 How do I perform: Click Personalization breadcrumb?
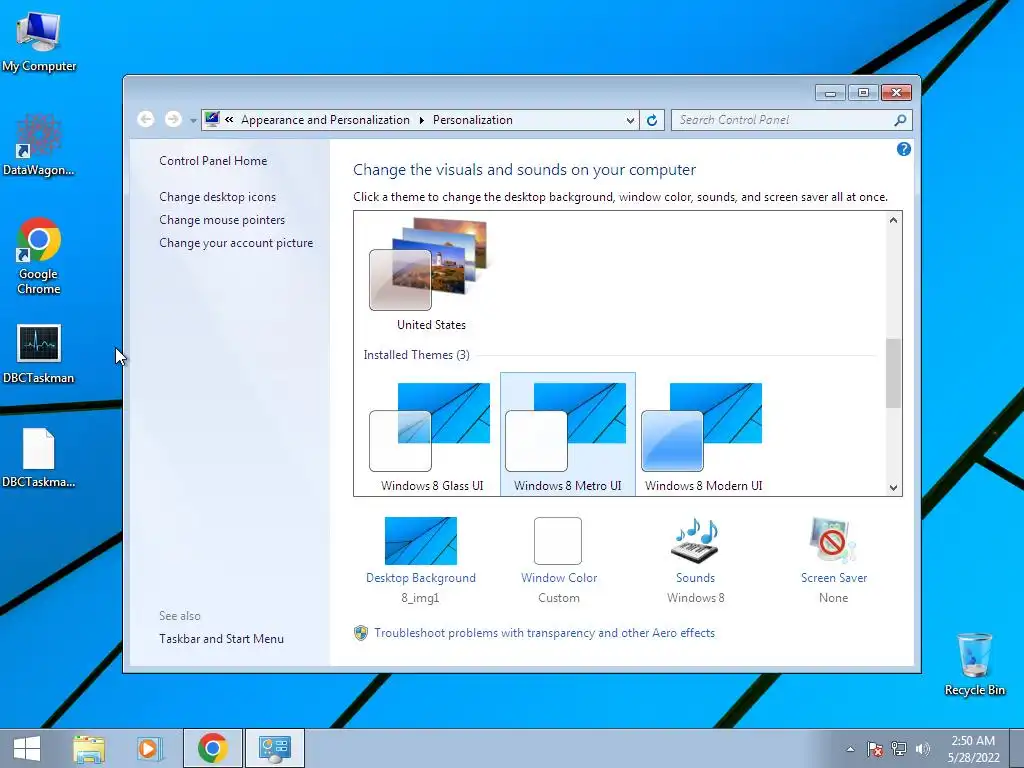coord(473,120)
